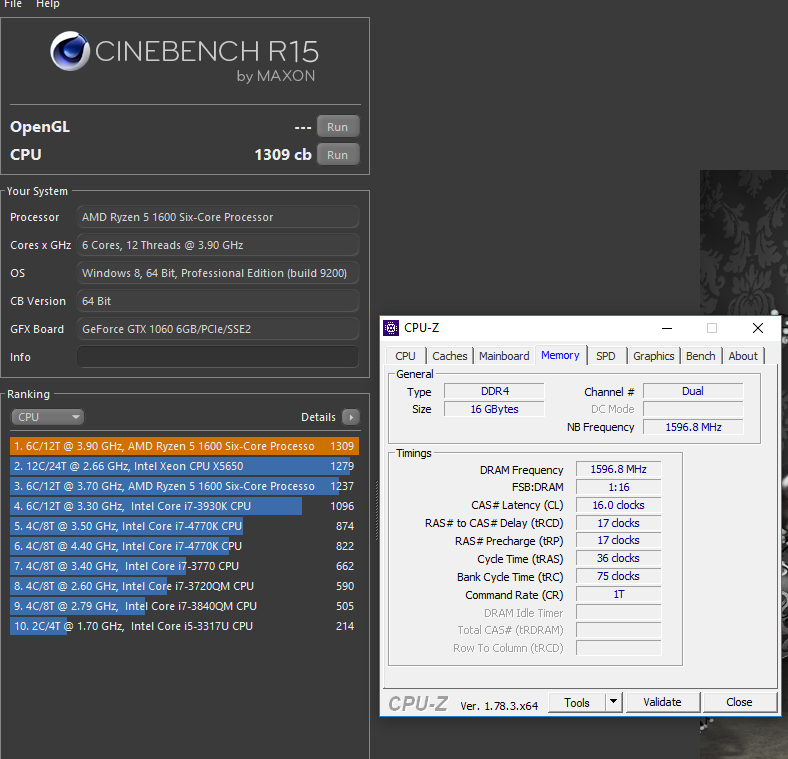
Task: Switch to the Mainboard tab in CPU-Z
Action: (x=504, y=356)
